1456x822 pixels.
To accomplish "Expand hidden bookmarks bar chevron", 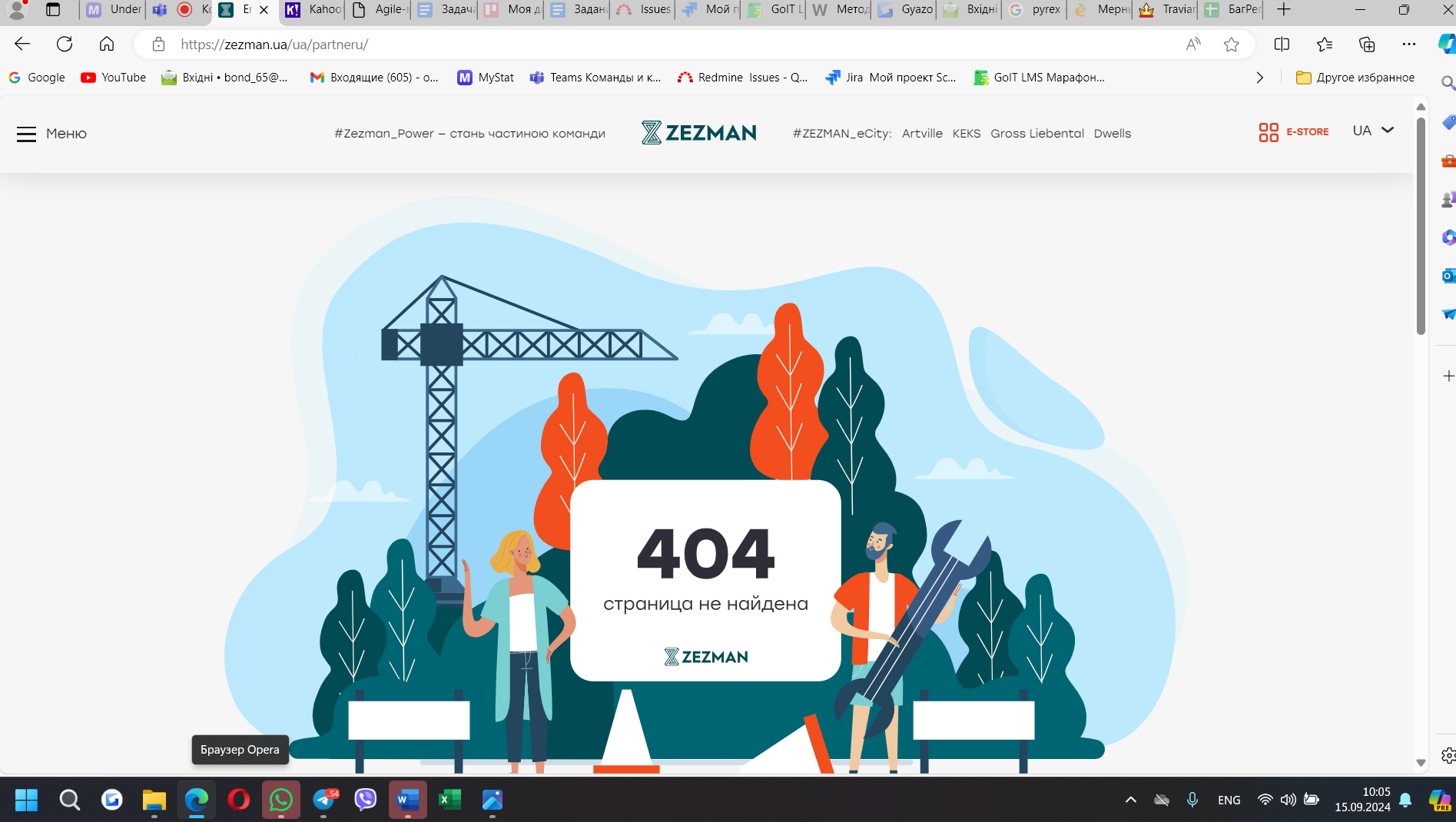I will click(1259, 78).
